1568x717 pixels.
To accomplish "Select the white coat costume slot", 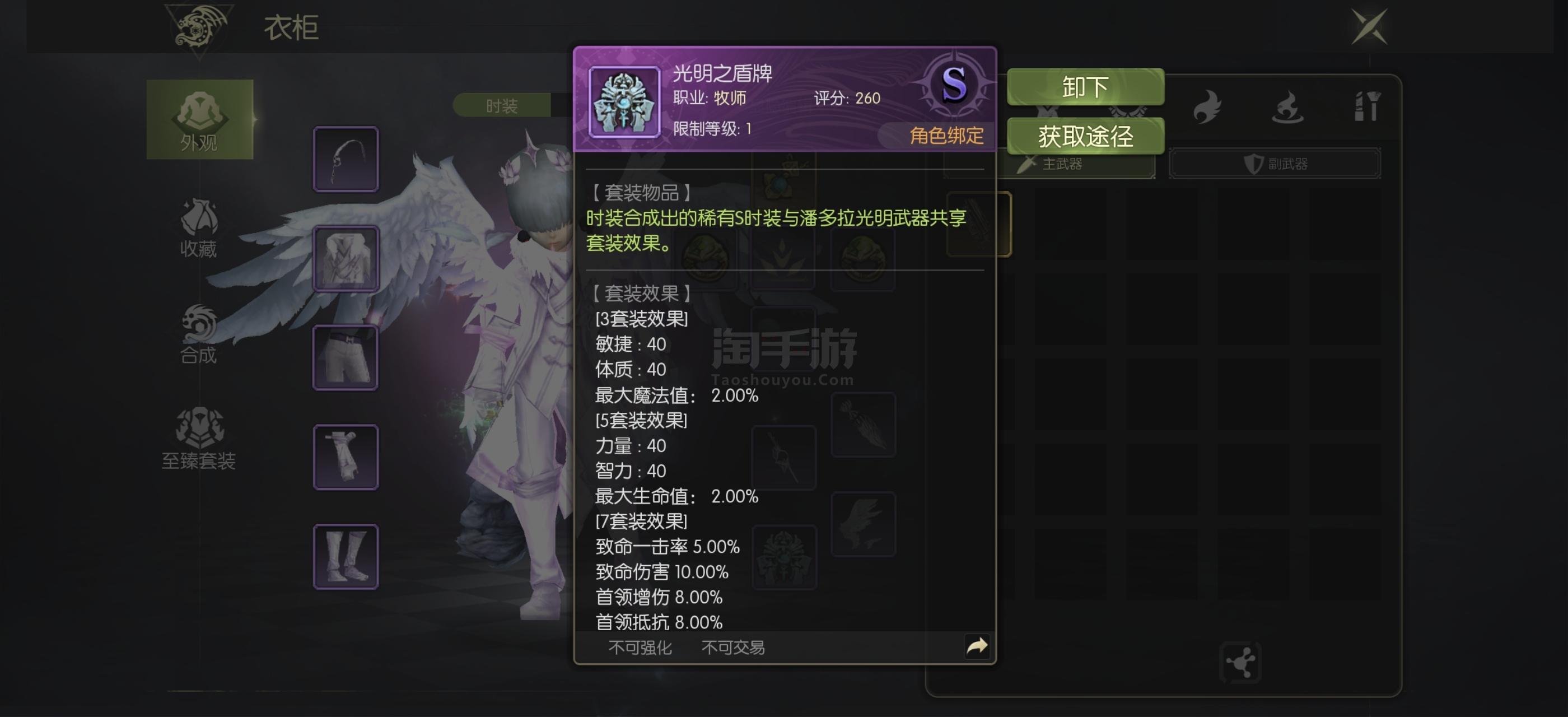I will [x=346, y=258].
